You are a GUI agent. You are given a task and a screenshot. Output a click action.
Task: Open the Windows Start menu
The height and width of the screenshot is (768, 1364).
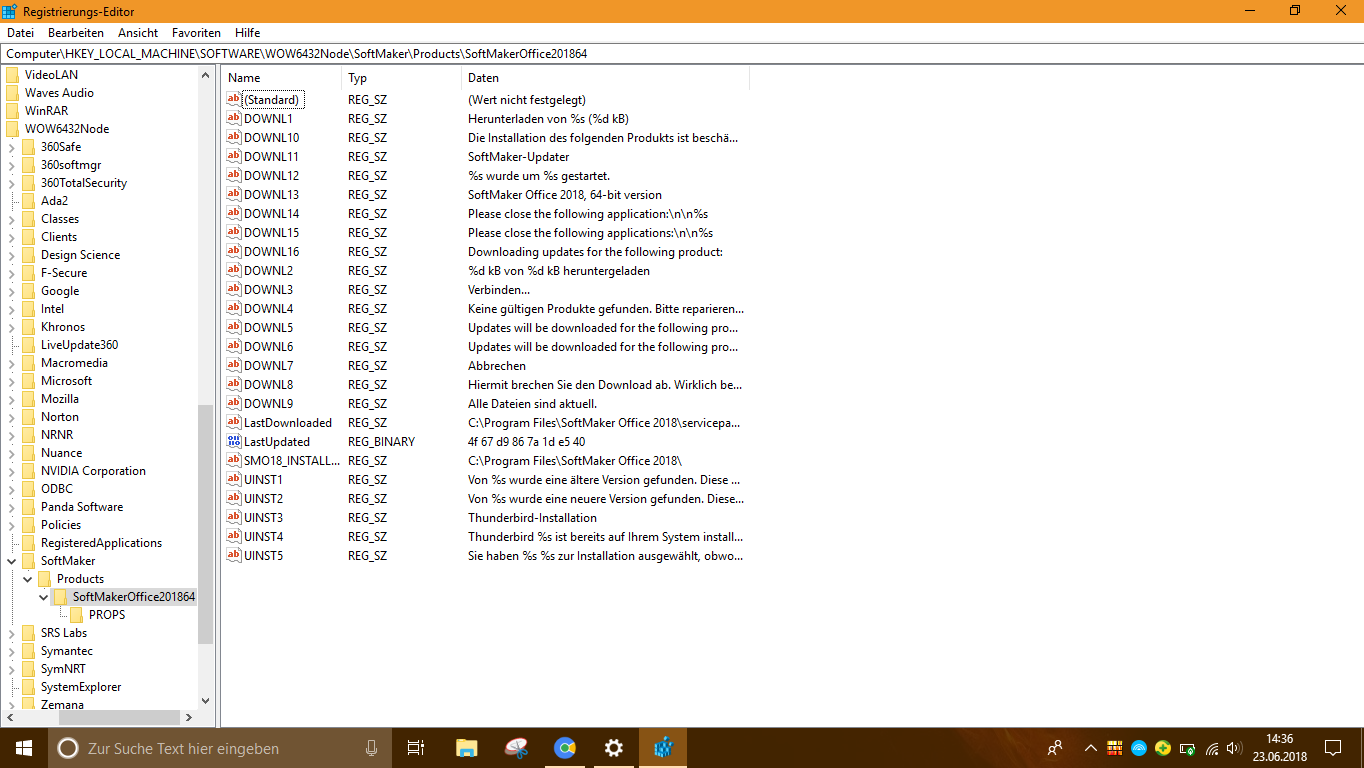coord(24,748)
